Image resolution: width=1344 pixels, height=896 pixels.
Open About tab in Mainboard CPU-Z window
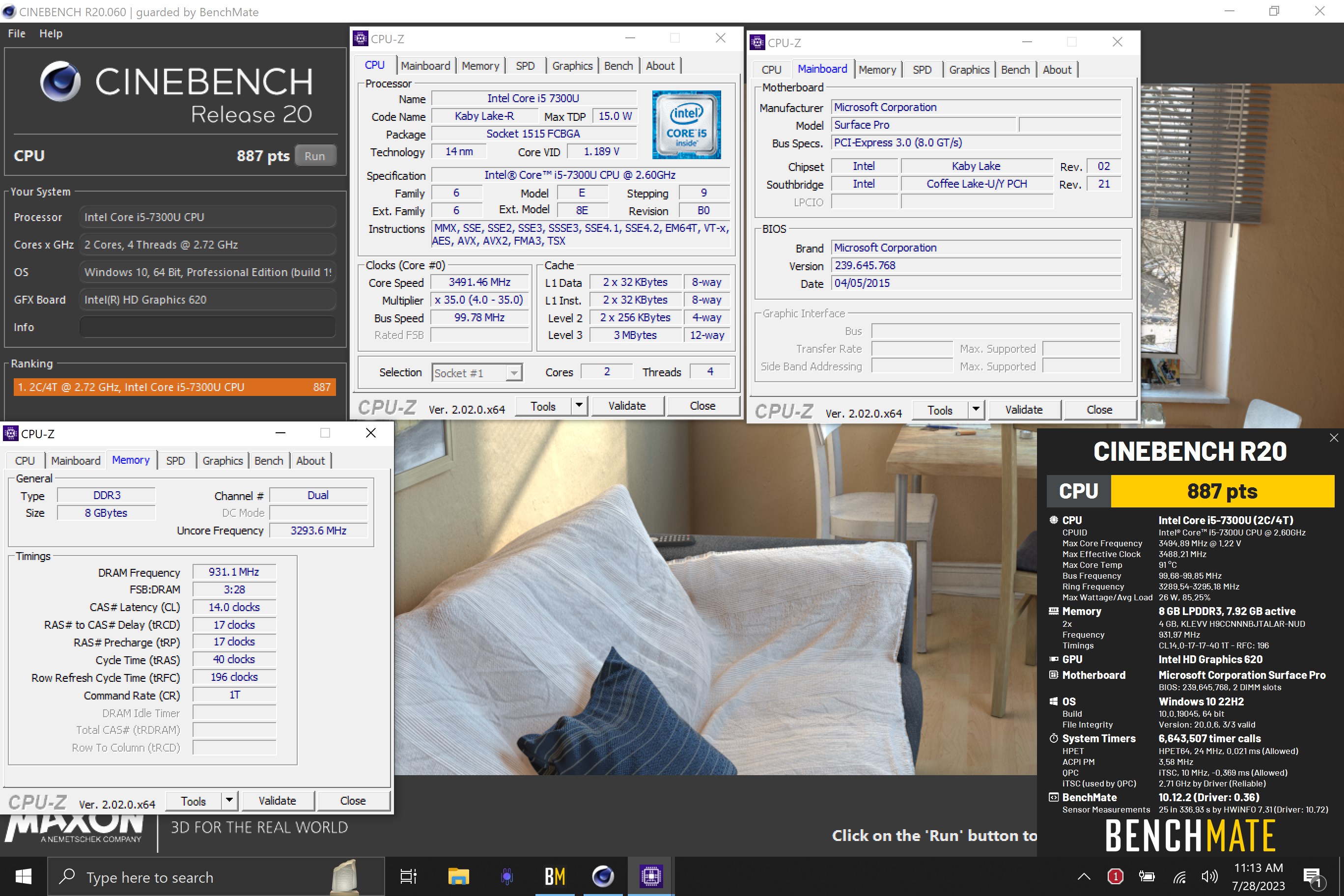1057,70
